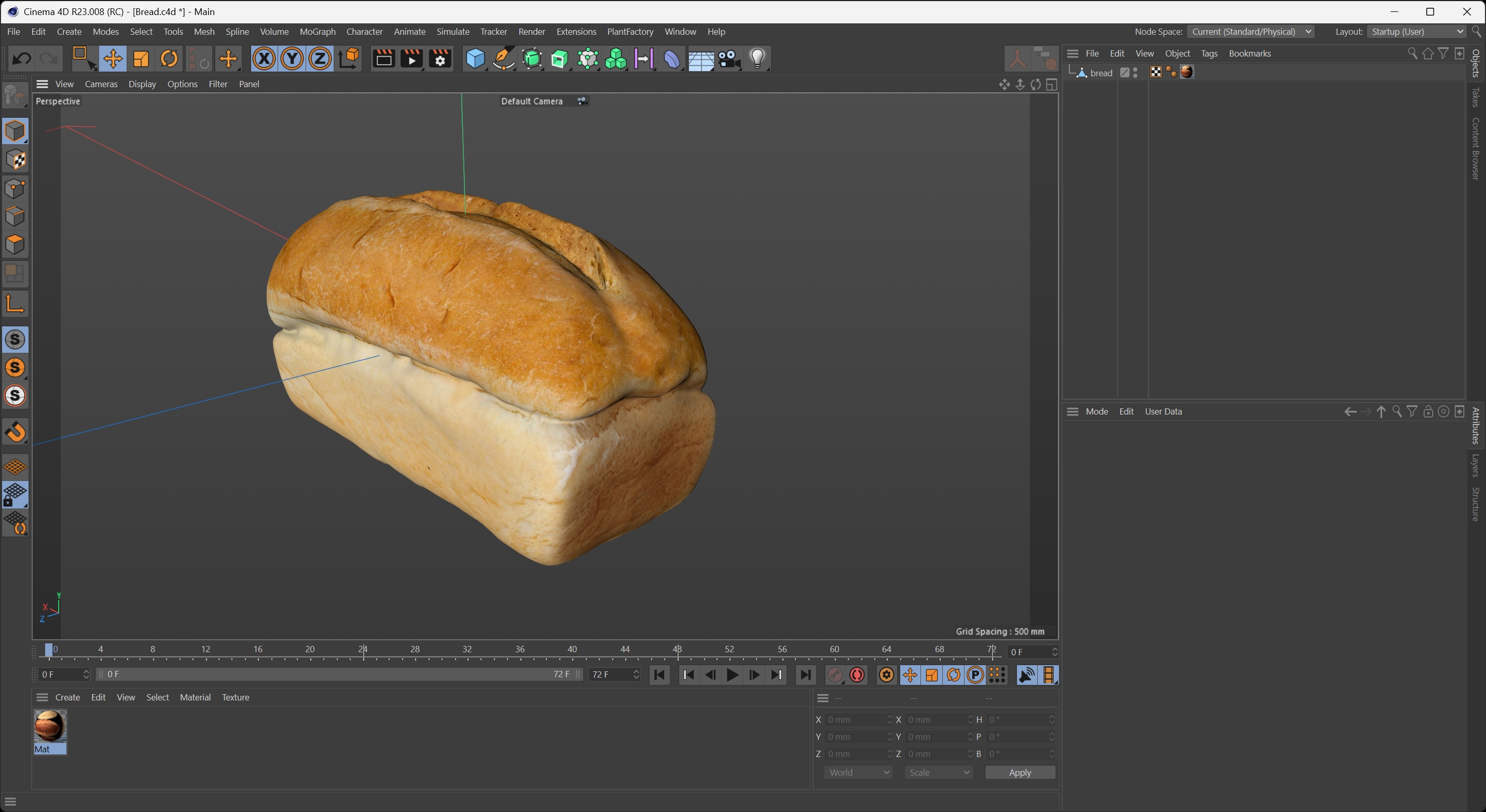Open the Edit Render Settings icon
Image resolution: width=1486 pixels, height=812 pixels.
440,59
